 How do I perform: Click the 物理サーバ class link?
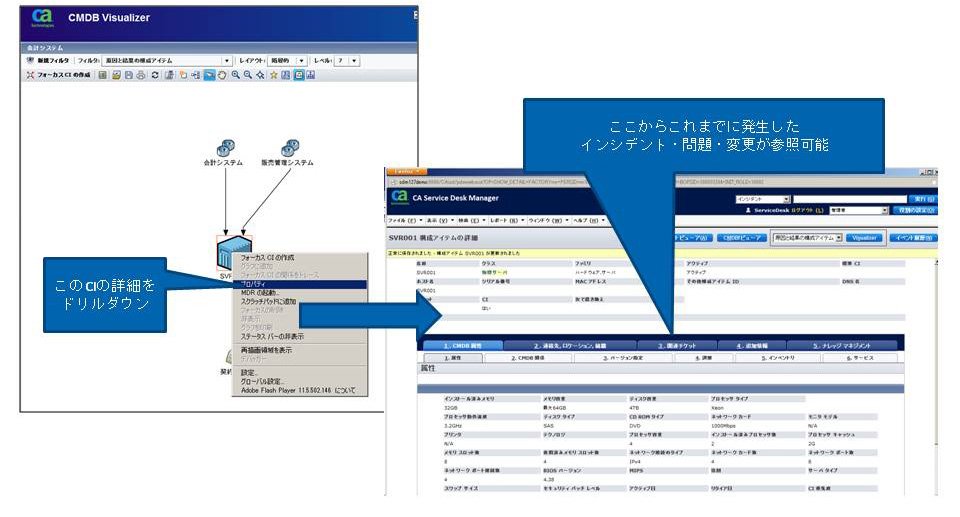pyautogui.click(x=495, y=272)
